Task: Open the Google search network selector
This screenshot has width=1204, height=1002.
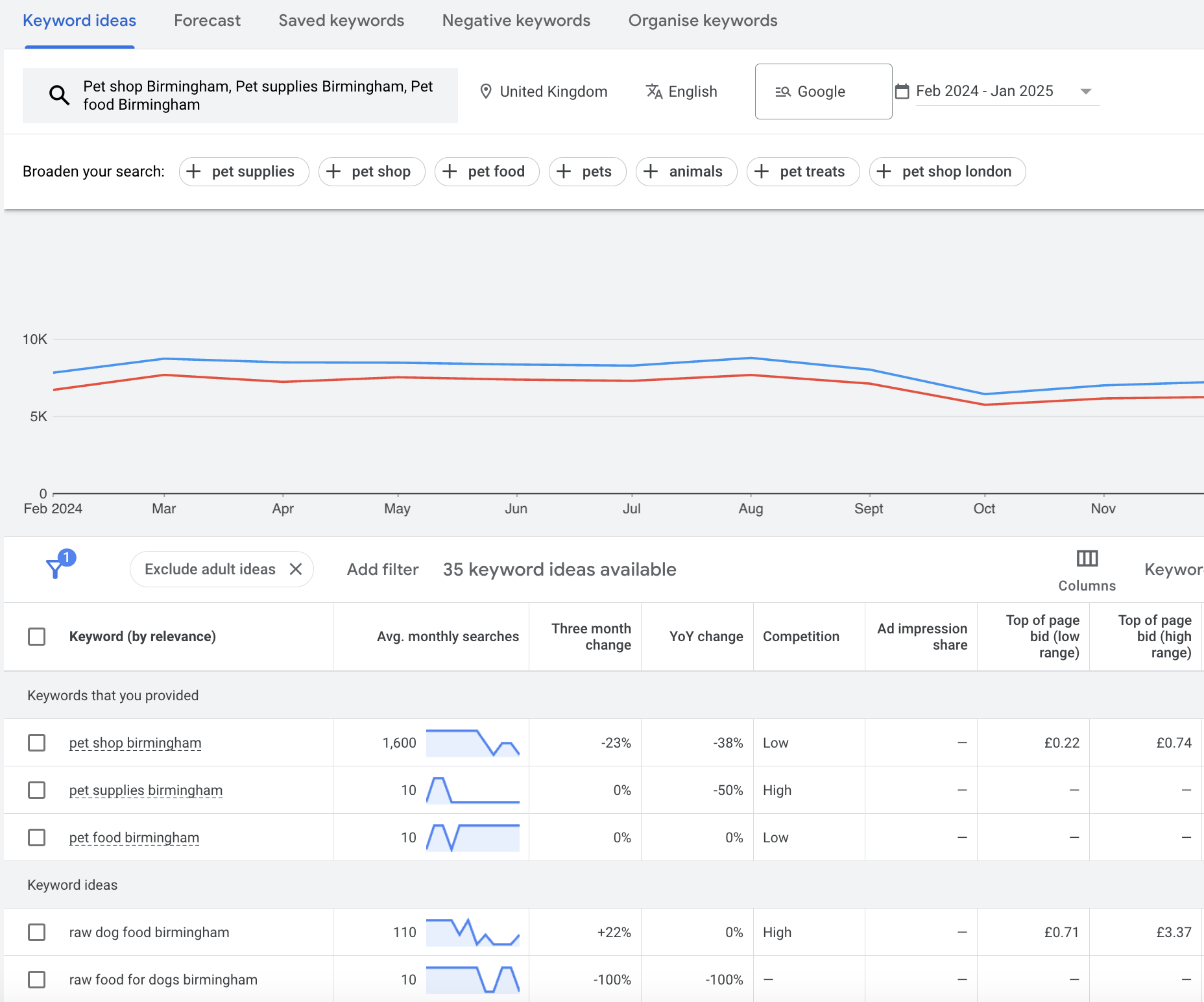Action: pos(823,91)
